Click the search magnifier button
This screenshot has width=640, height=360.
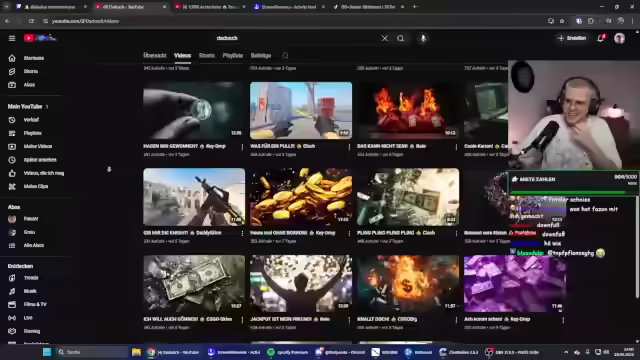point(400,38)
